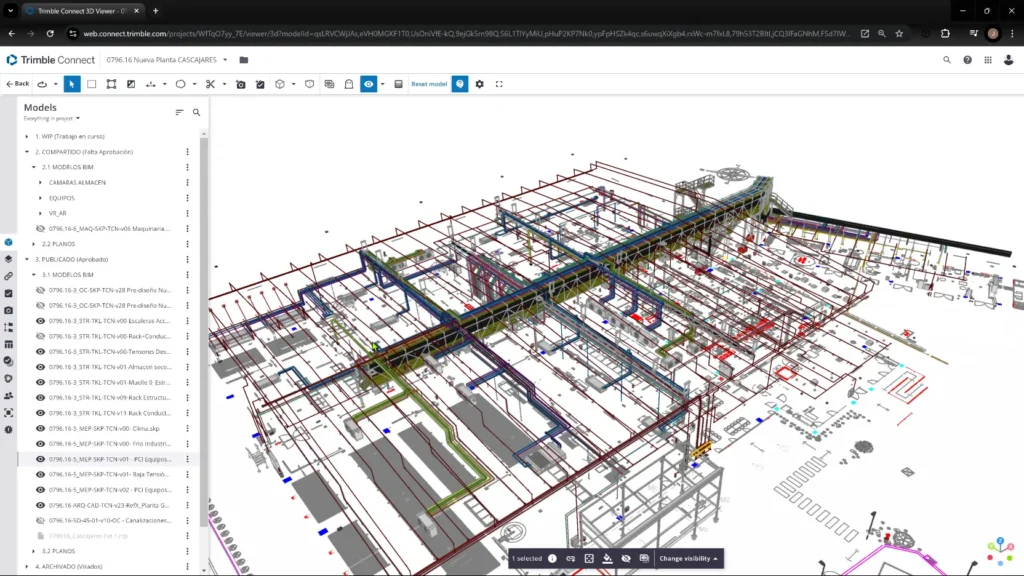The height and width of the screenshot is (576, 1024).
Task: Hide the STR-TKL-TCN-v00-Escaleras model
Action: coord(40,321)
